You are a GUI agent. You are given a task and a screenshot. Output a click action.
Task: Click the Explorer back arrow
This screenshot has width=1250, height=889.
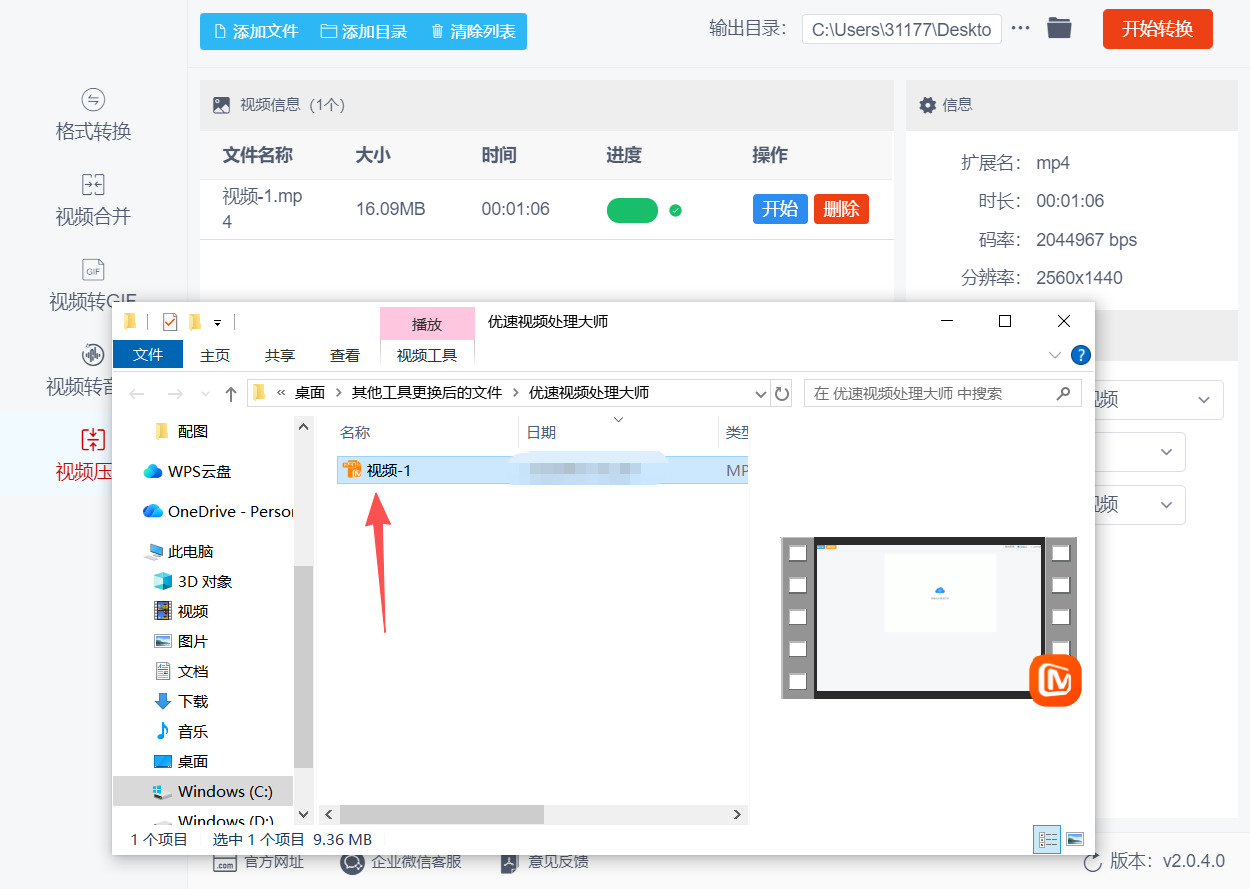pos(138,394)
